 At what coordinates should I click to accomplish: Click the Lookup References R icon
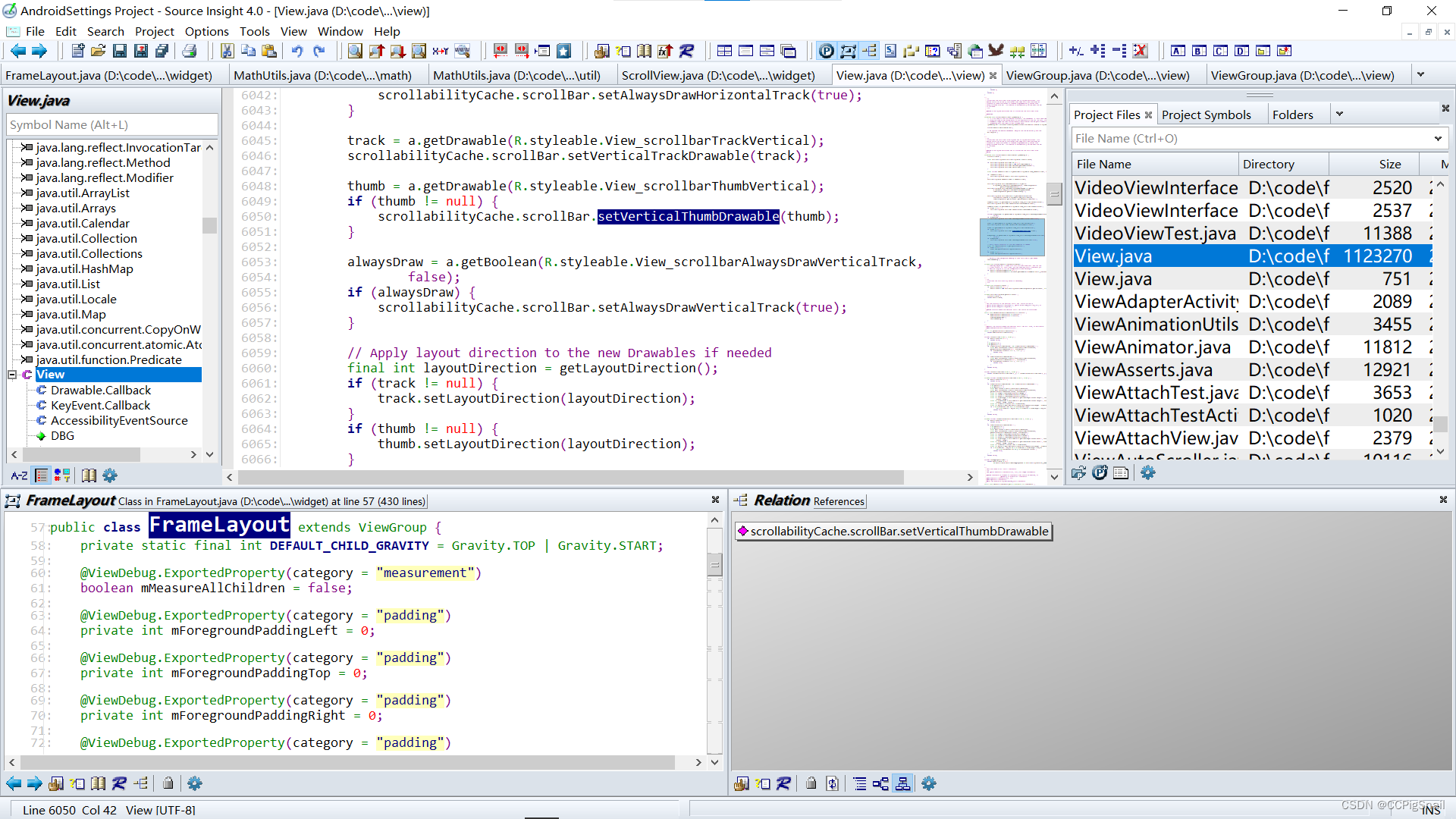686,51
